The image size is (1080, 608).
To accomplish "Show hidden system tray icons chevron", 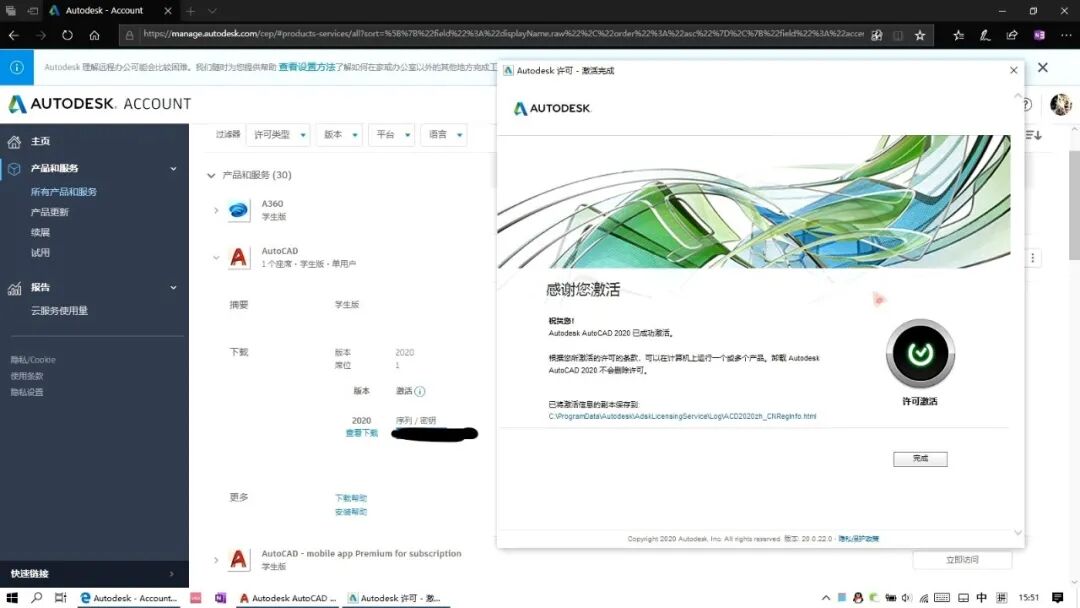I will 825,598.
